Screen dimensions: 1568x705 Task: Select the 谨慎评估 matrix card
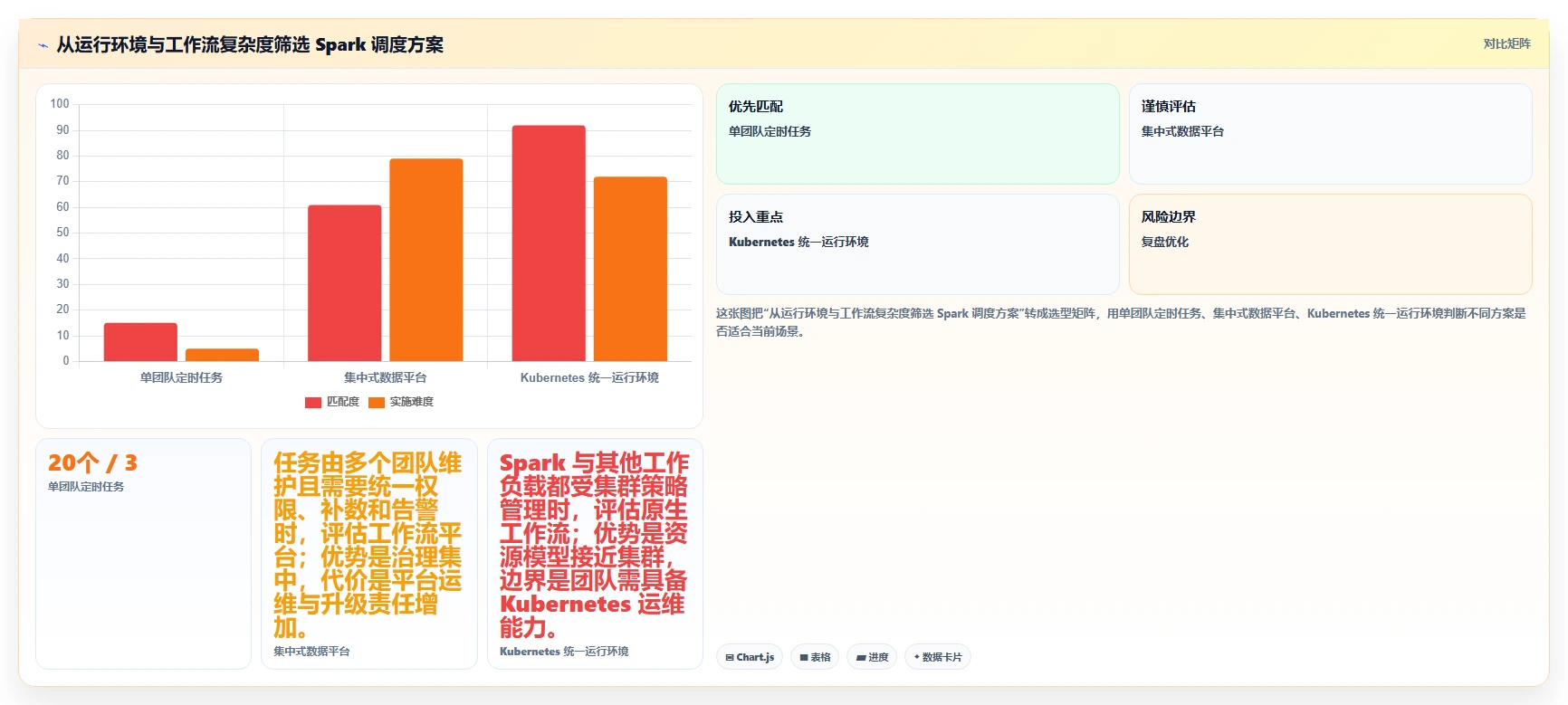(x=1331, y=134)
